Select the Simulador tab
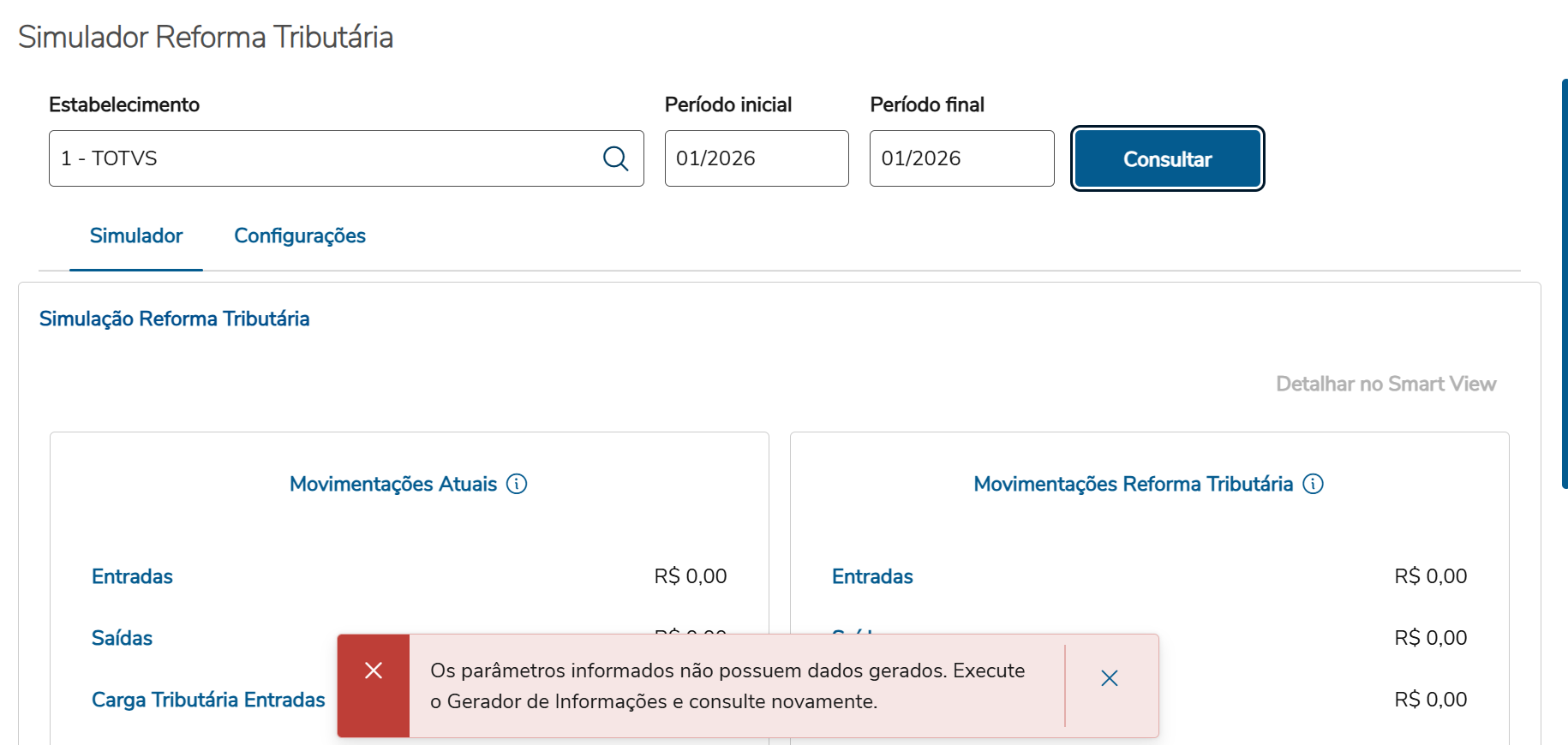The width and height of the screenshot is (1568, 745). [136, 235]
